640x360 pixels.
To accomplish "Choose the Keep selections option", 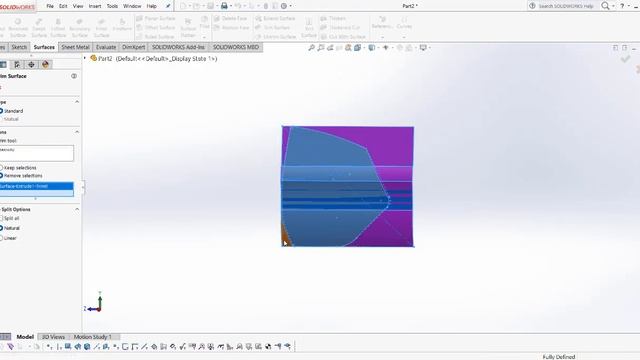I will click(x=18, y=168).
